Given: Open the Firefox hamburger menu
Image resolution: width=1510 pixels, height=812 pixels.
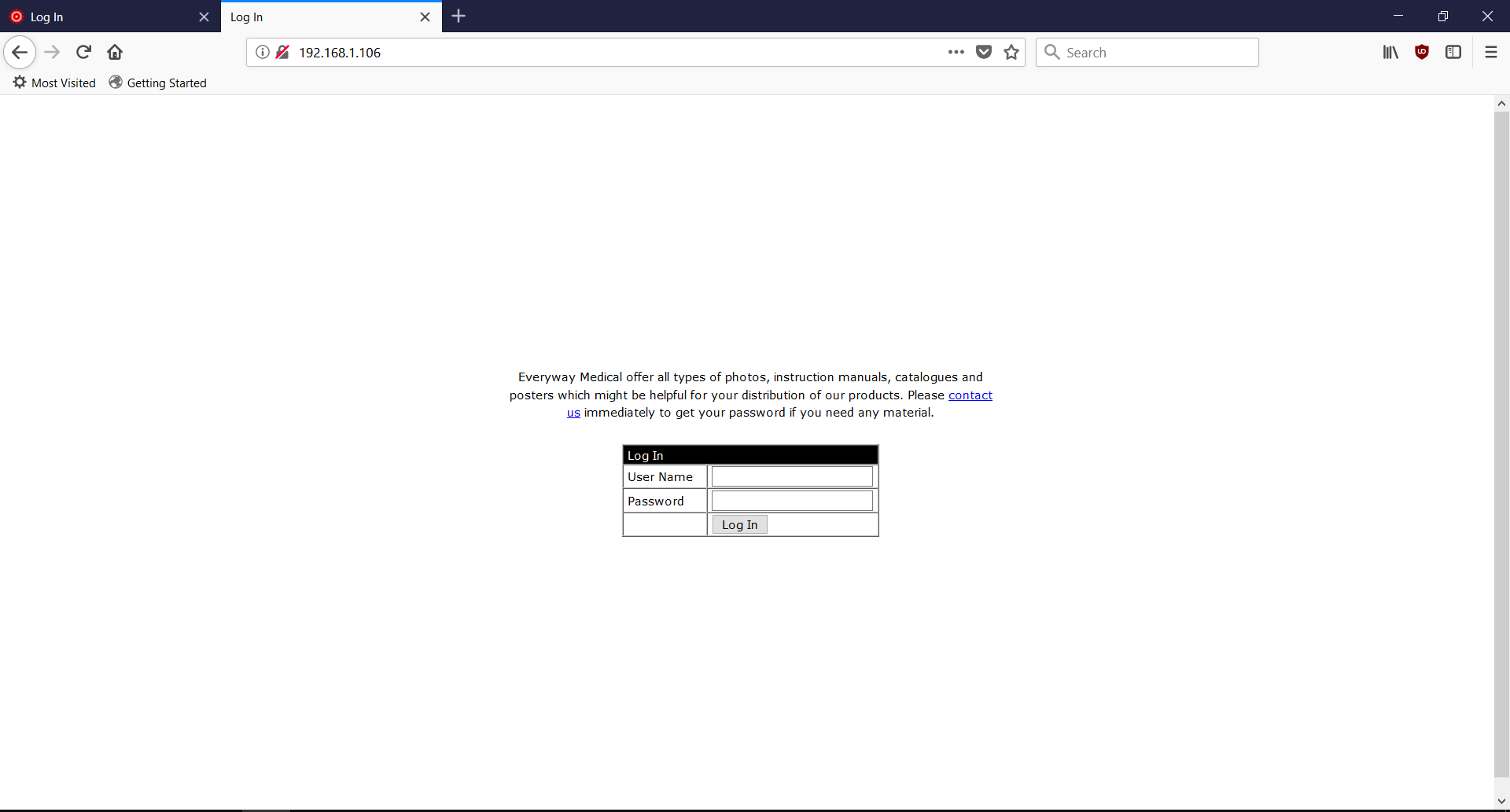Looking at the screenshot, I should 1491,53.
